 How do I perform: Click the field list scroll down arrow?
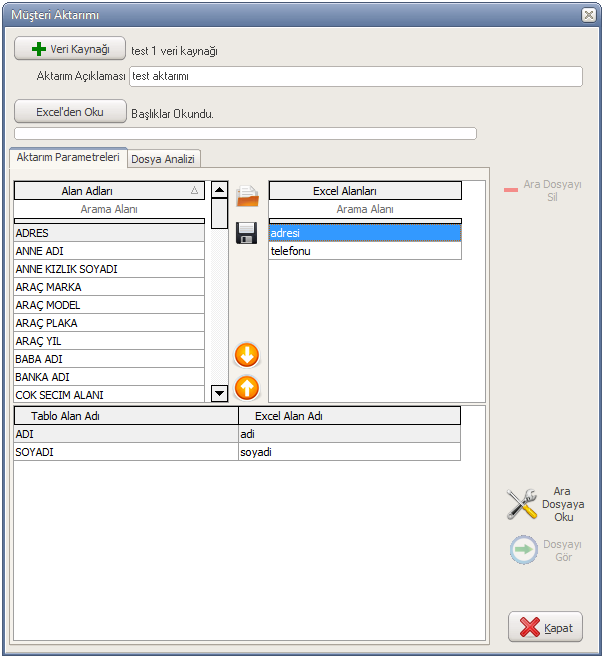[219, 394]
